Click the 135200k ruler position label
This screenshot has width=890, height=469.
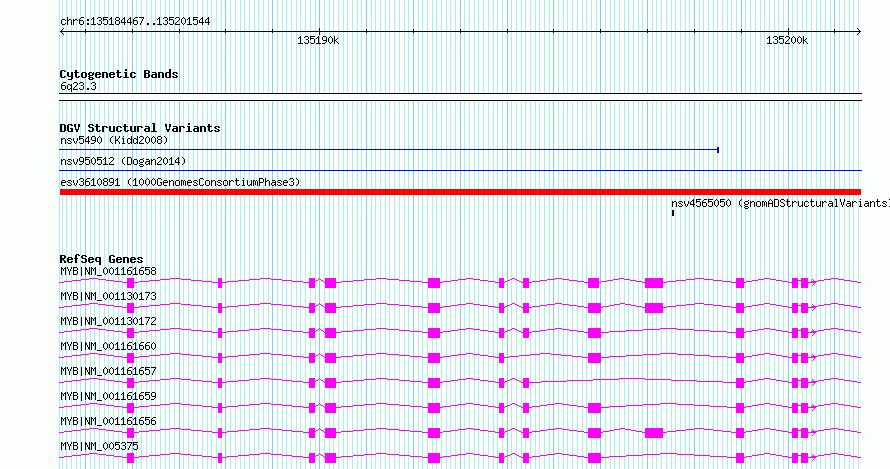coord(787,40)
